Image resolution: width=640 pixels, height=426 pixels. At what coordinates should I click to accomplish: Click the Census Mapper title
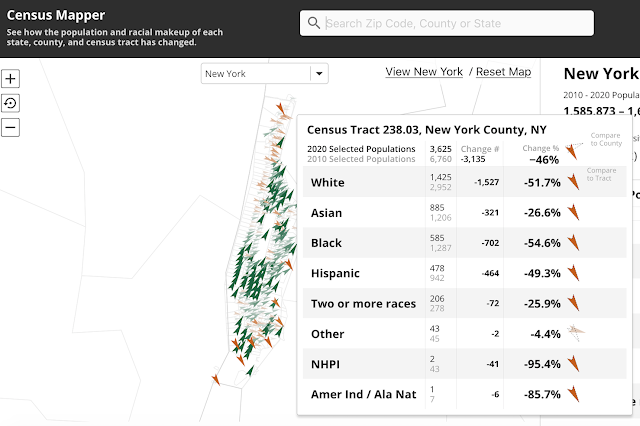pos(56,16)
